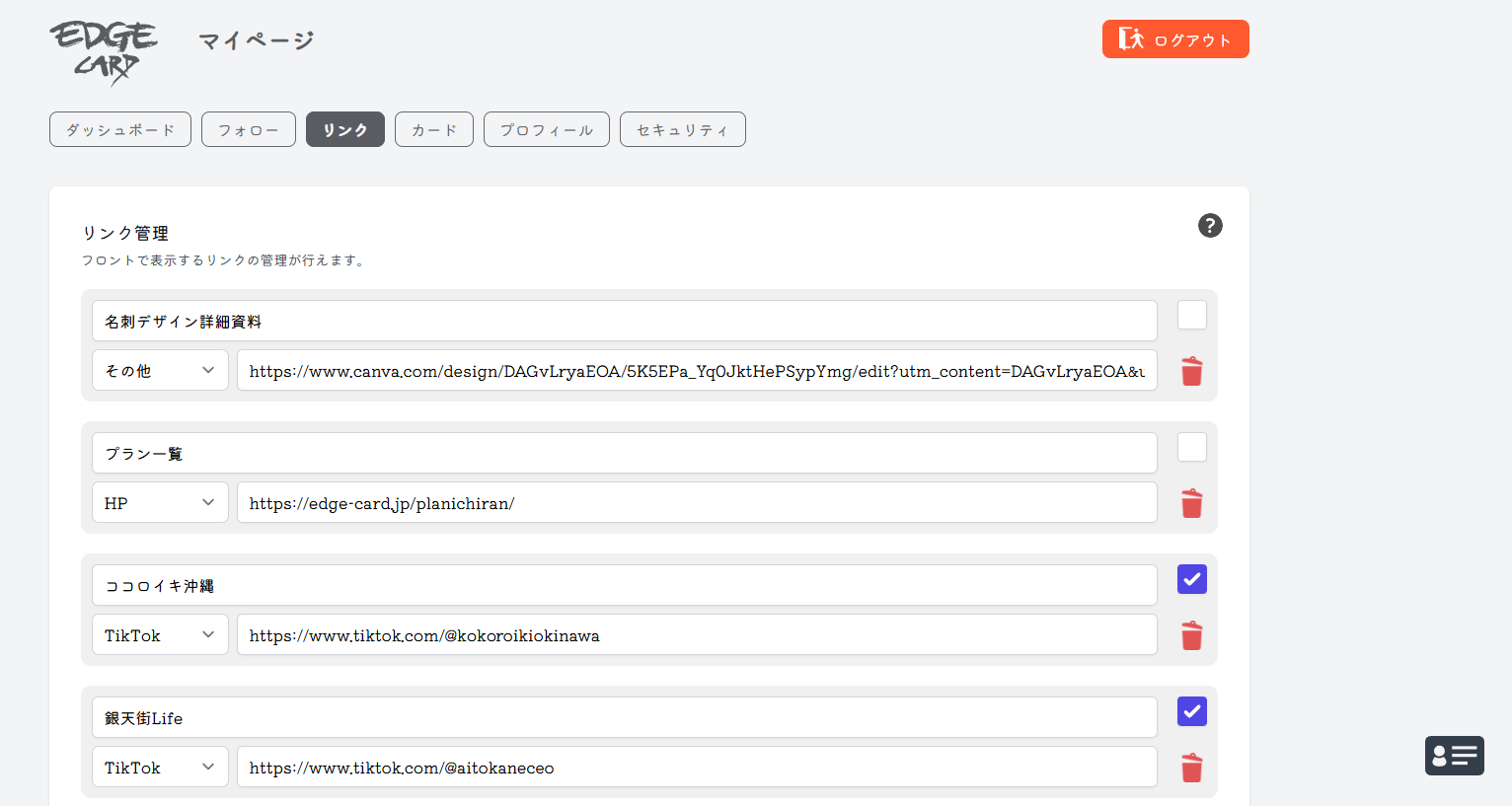Go to the セキュリティ tab

pyautogui.click(x=682, y=129)
